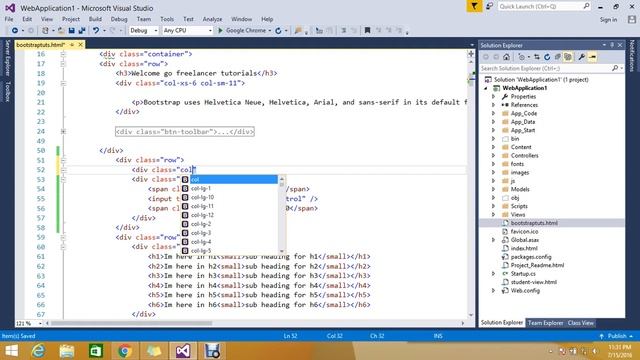Click the Collapse All icon in Solution Explorer
This screenshot has height=360, width=640.
[558, 57]
